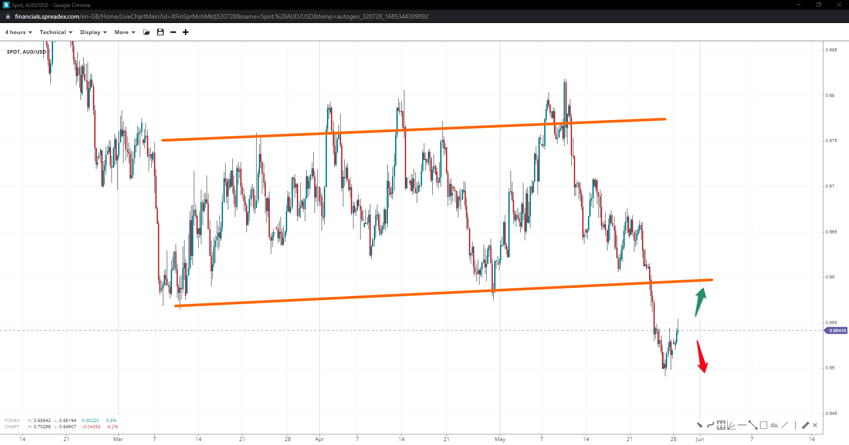Open the More menu

coord(124,32)
